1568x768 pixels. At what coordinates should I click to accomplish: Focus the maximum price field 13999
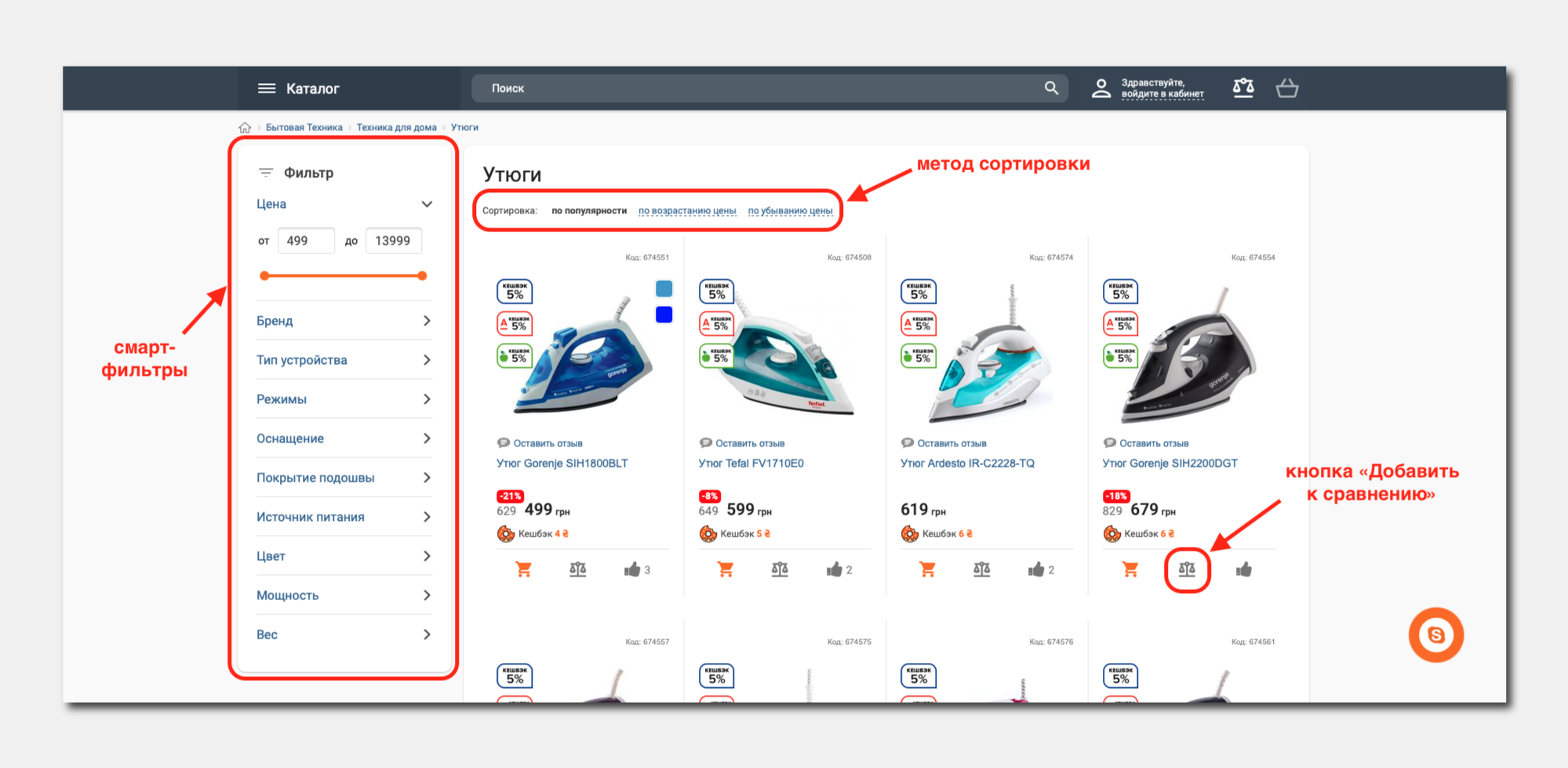394,241
